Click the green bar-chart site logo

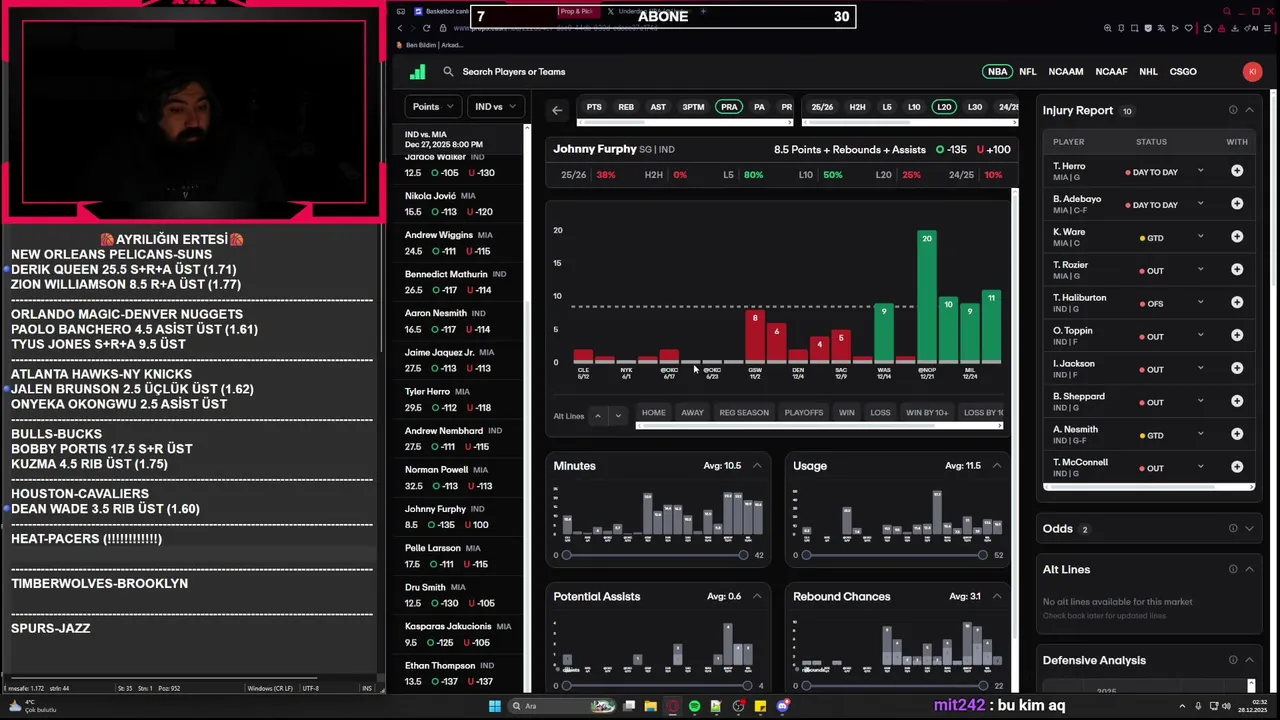[x=418, y=72]
